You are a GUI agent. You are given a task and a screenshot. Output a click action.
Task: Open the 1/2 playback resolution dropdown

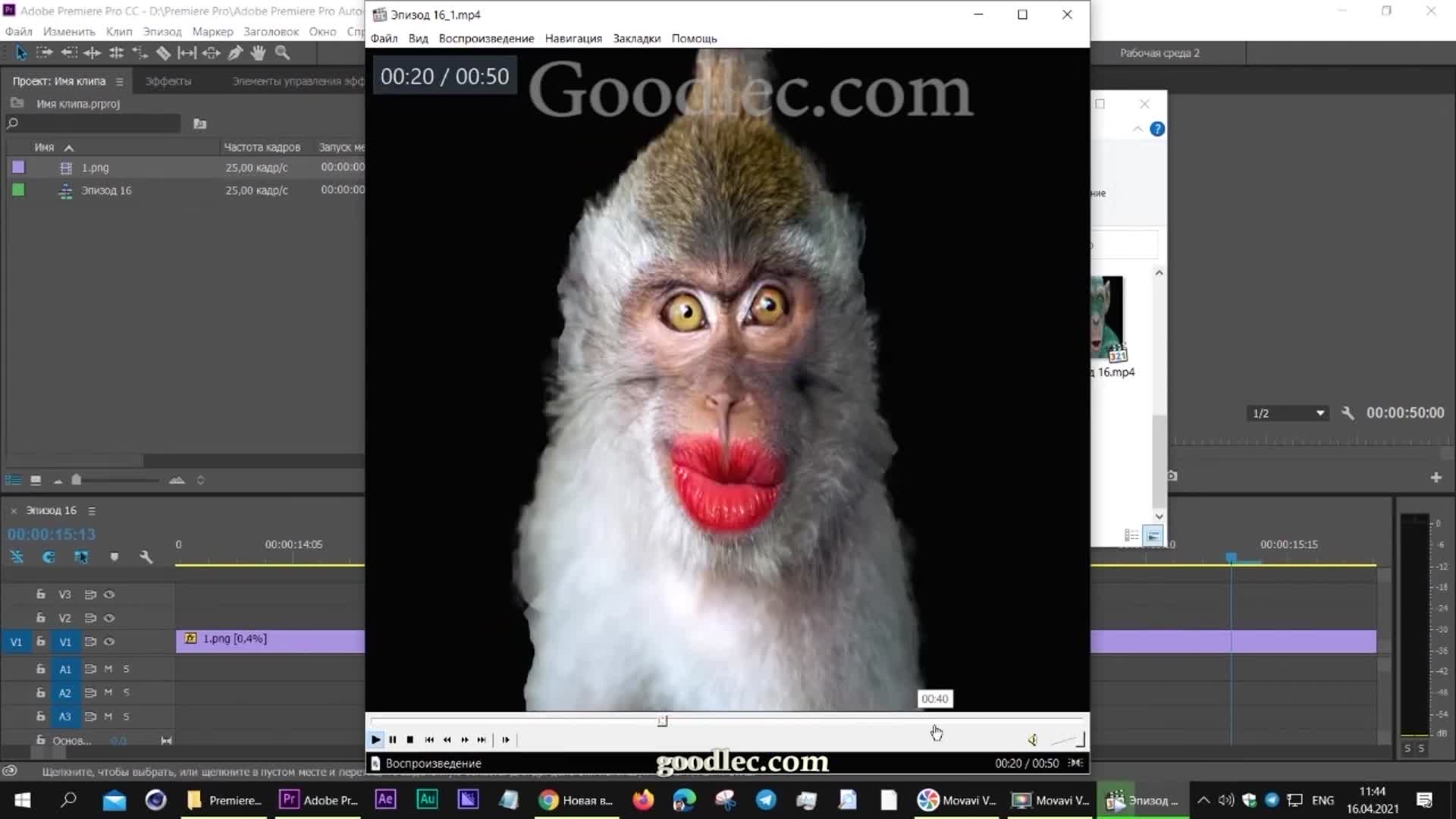pyautogui.click(x=1288, y=413)
